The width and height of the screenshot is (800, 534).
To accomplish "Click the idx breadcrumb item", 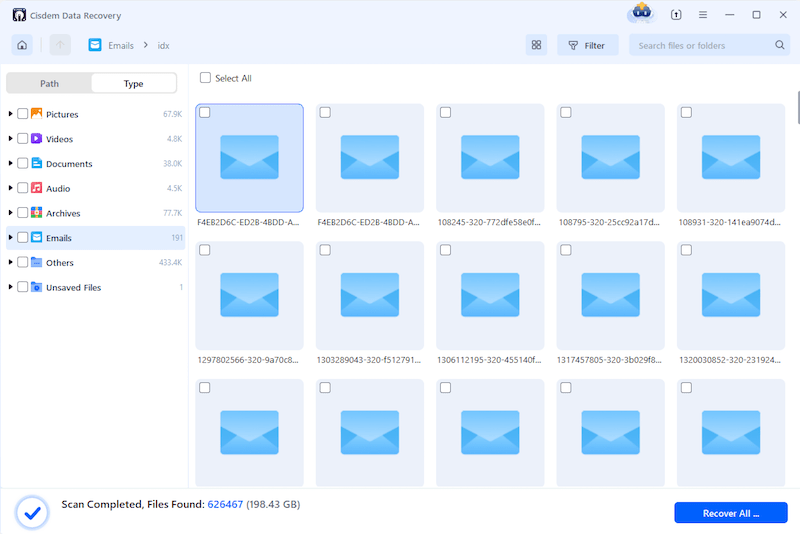I will [163, 45].
